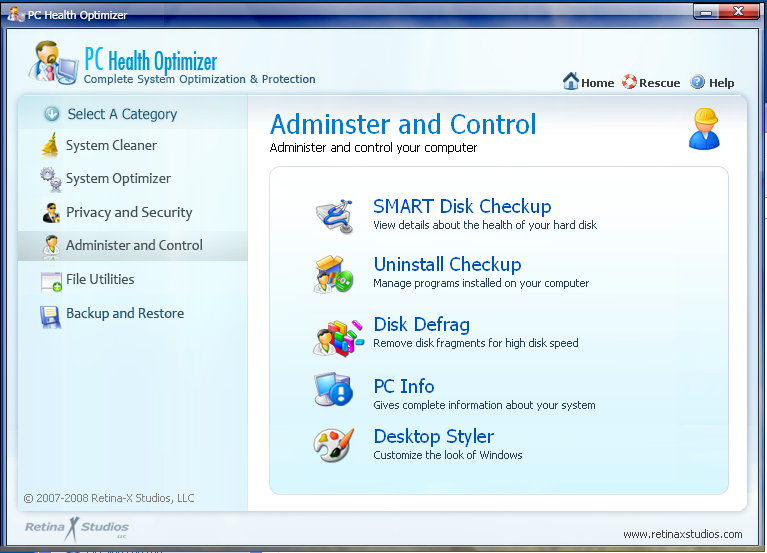Click the Rescue lifebuoy icon

(629, 82)
